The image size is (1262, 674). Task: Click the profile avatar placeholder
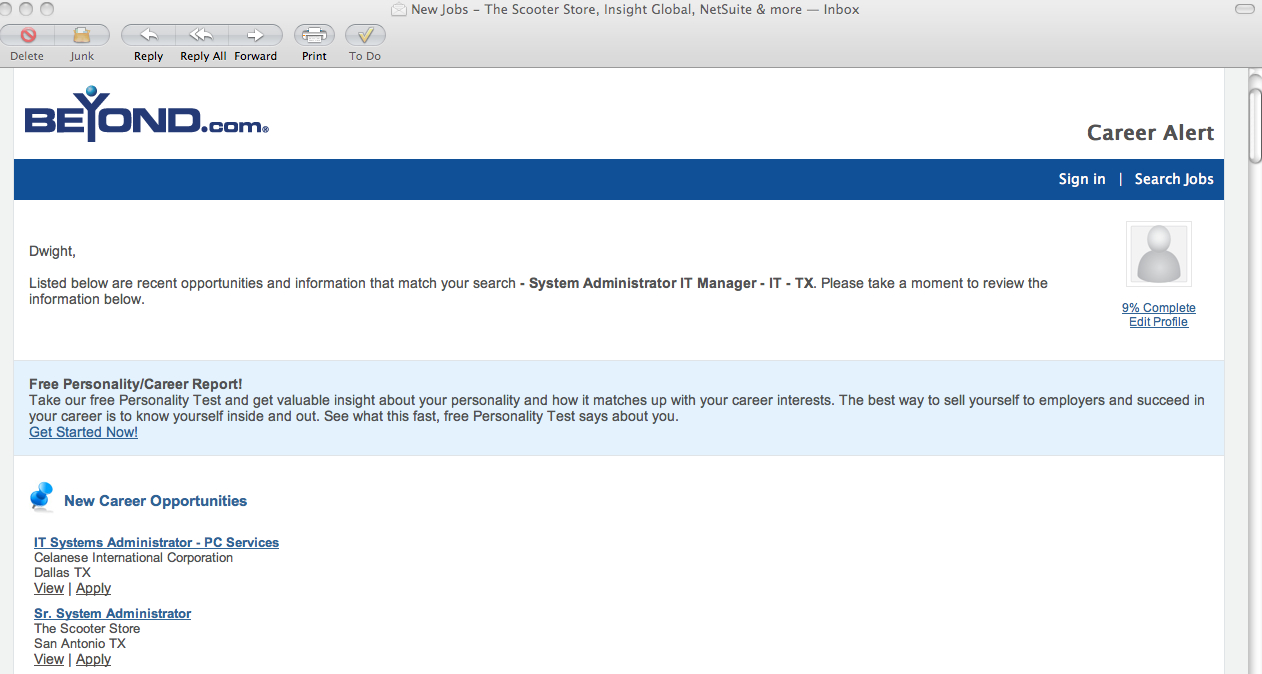coord(1158,254)
